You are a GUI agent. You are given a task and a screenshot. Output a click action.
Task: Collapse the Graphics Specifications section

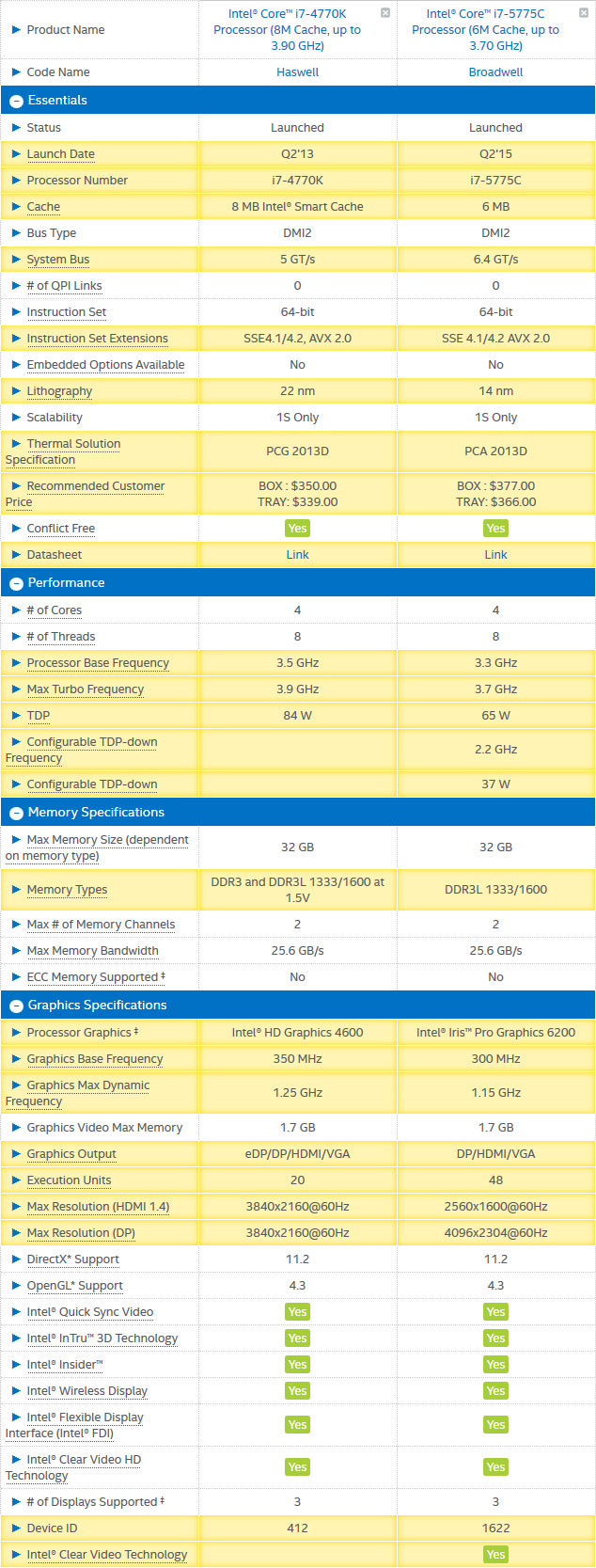pos(16,1006)
